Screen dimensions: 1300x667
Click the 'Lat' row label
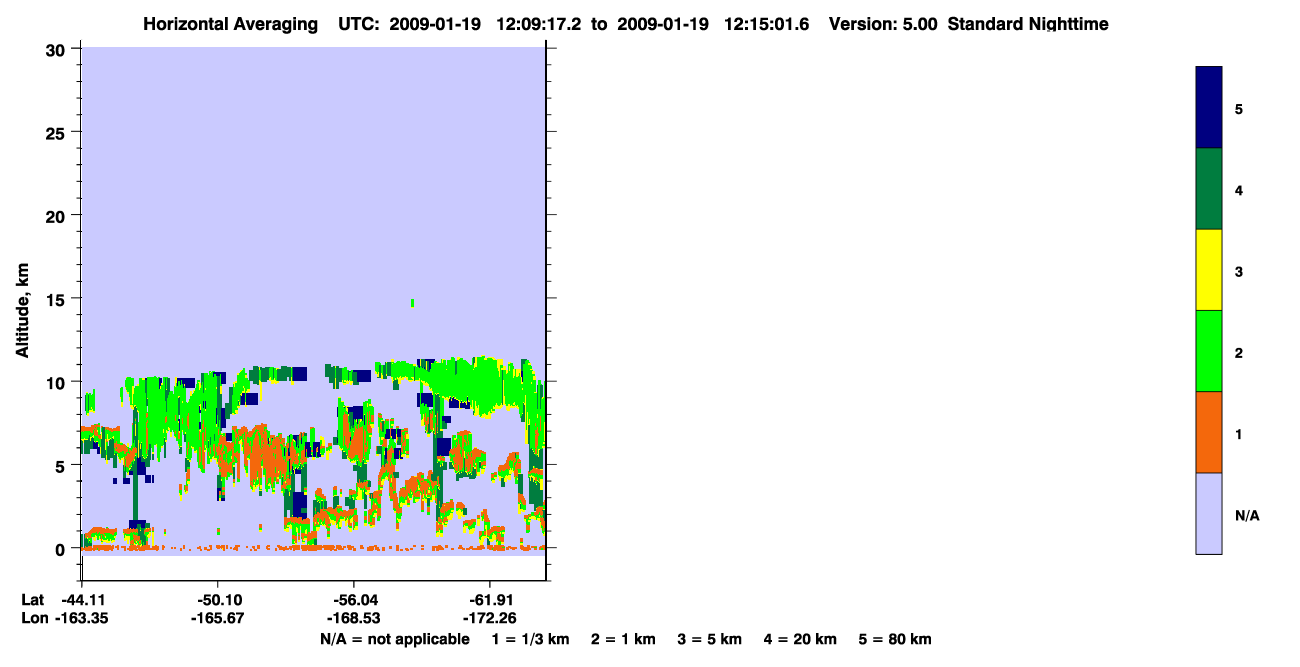click(32, 600)
